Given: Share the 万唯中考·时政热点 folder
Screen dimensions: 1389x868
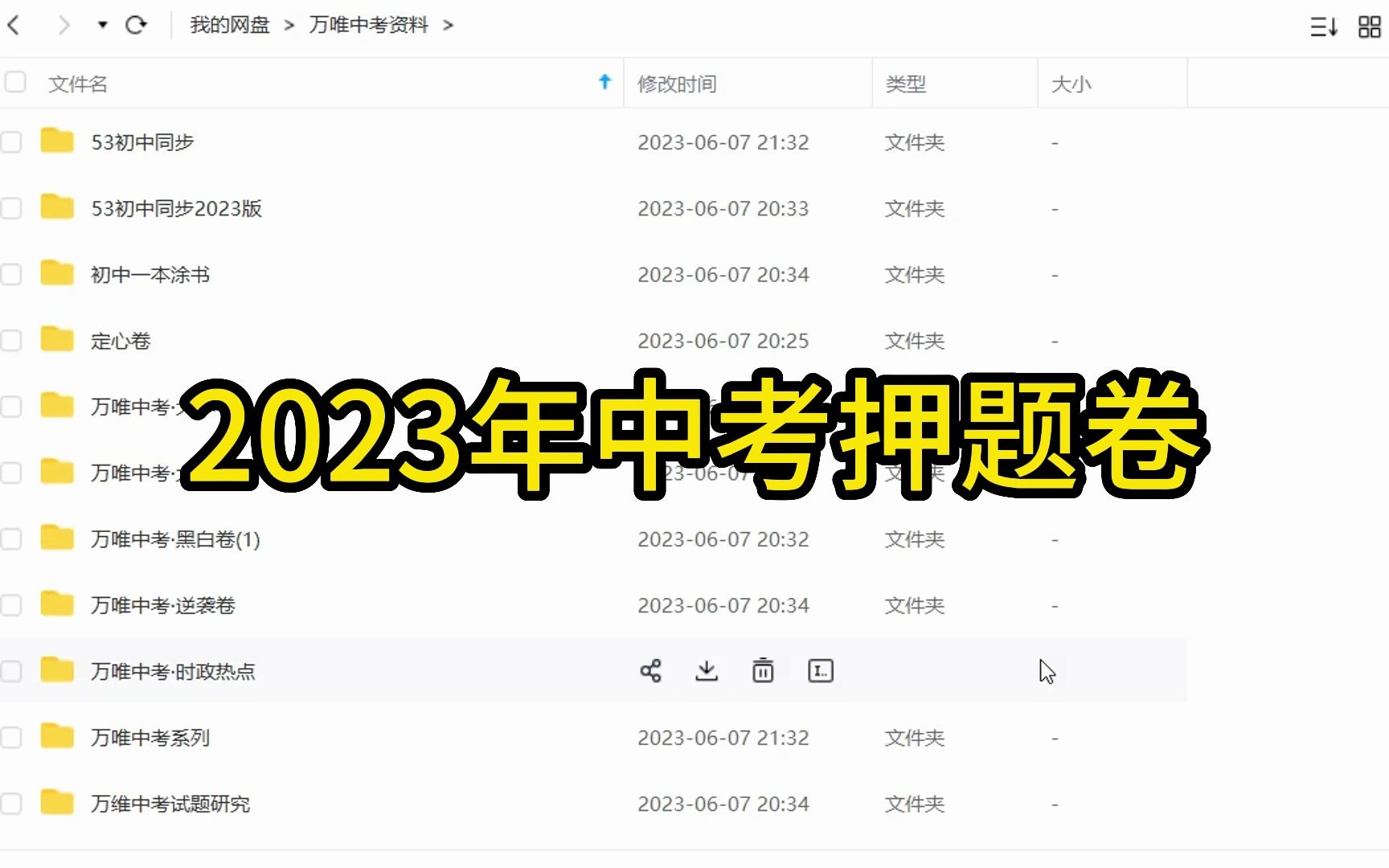Looking at the screenshot, I should tap(650, 671).
